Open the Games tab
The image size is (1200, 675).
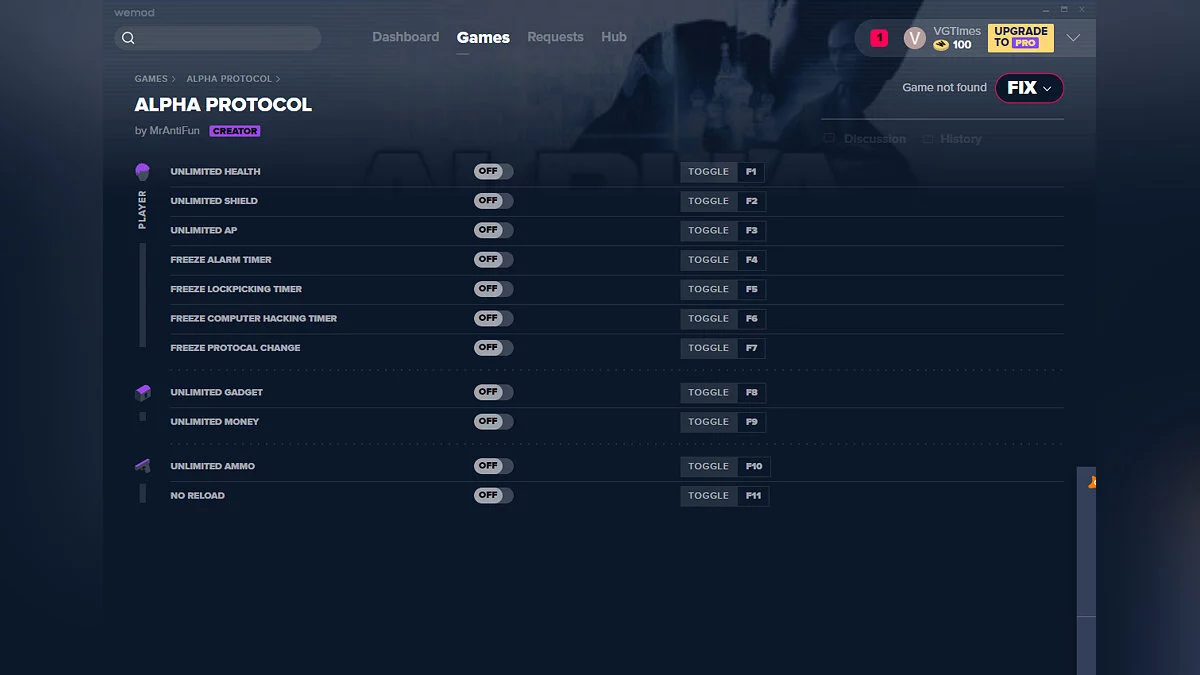tap(483, 37)
